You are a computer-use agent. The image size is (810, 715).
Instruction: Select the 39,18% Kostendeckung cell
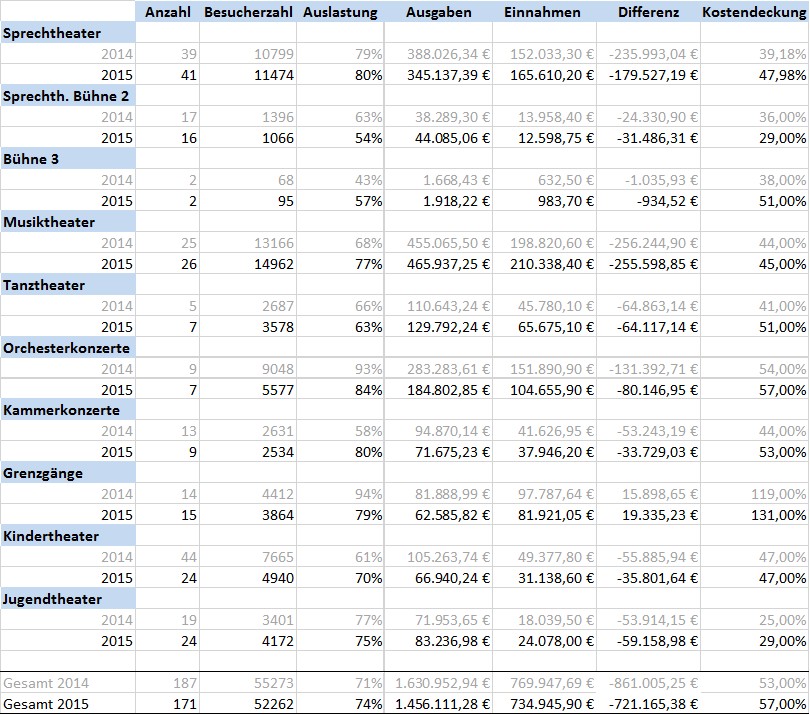point(754,54)
